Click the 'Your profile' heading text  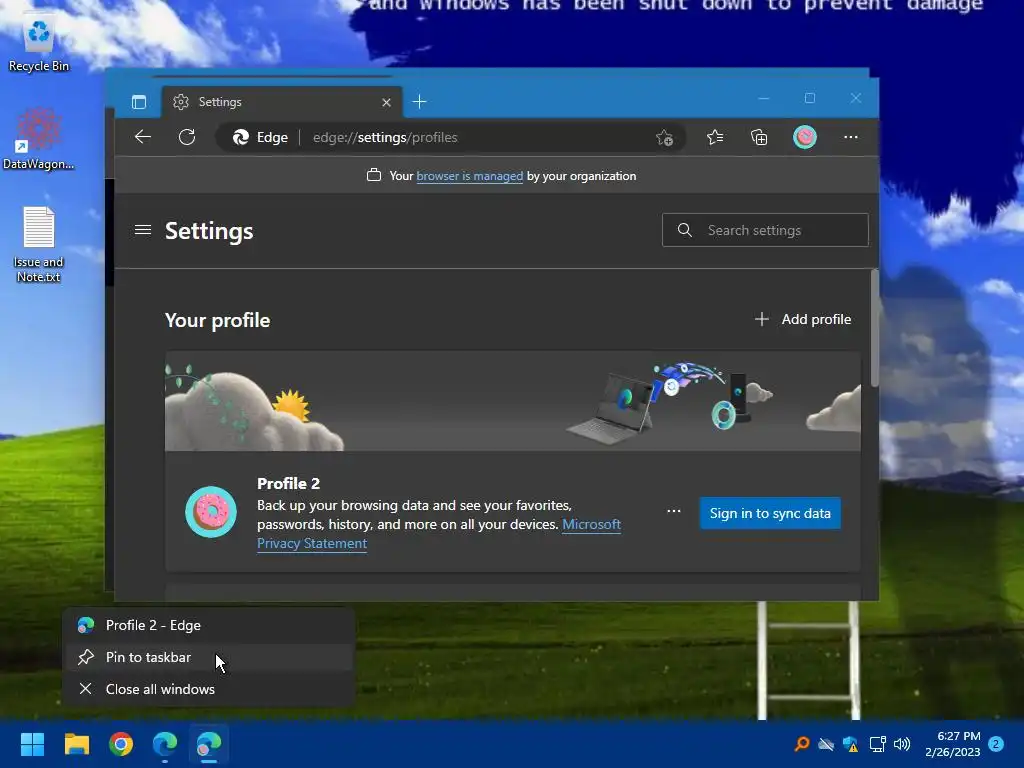[217, 320]
